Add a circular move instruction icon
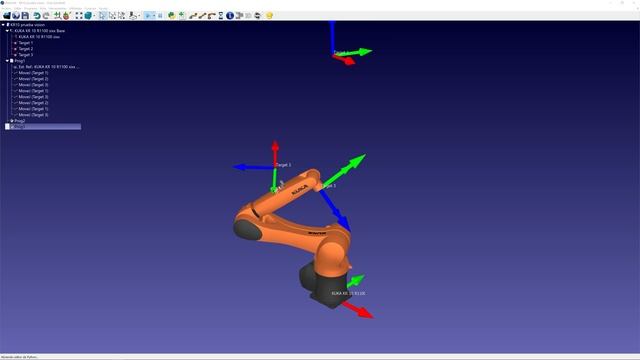 click(x=211, y=16)
